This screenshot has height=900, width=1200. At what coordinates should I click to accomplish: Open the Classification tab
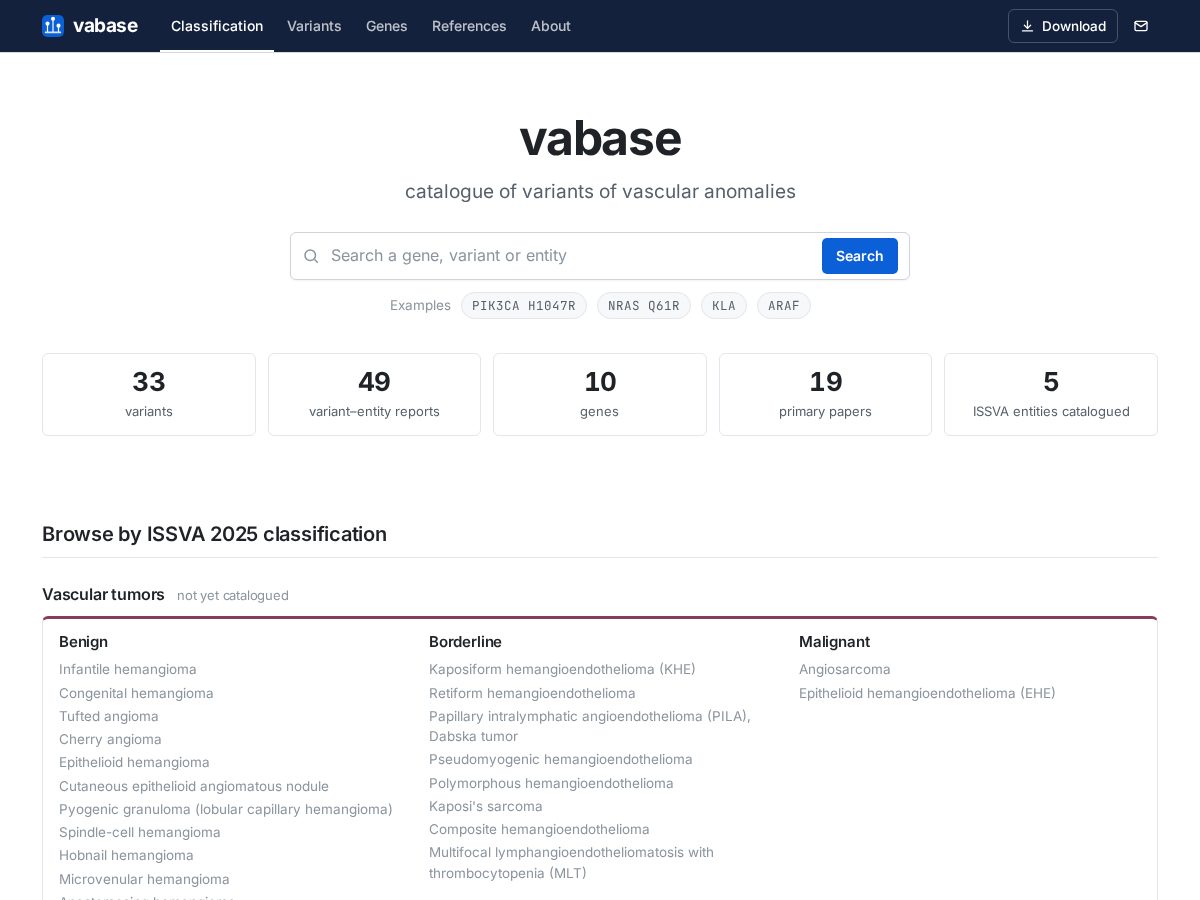[217, 26]
